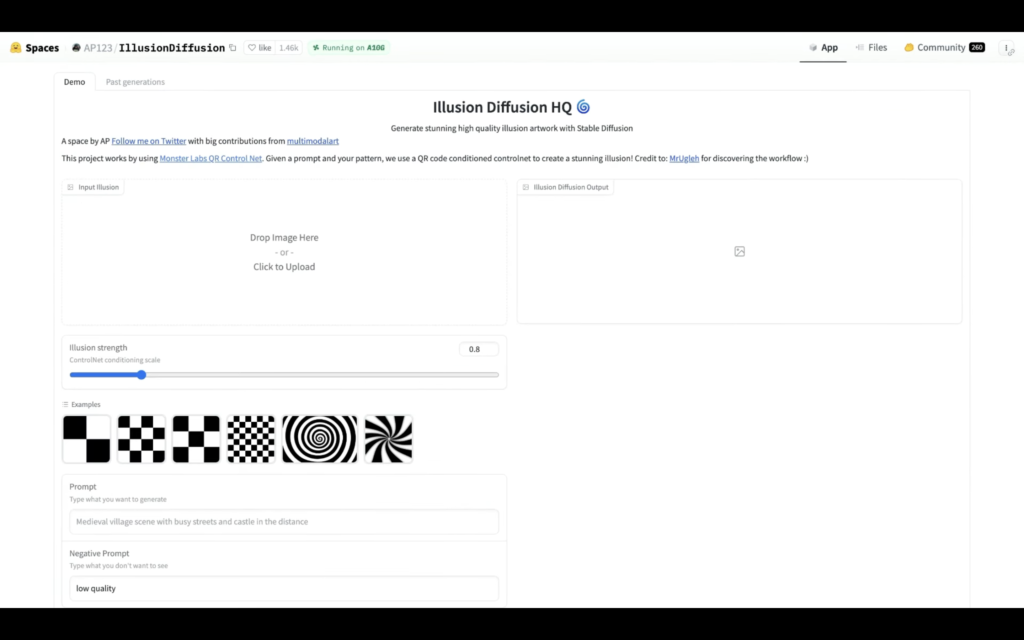This screenshot has width=1024, height=640.
Task: Click the Illusion strength value box
Action: point(478,349)
